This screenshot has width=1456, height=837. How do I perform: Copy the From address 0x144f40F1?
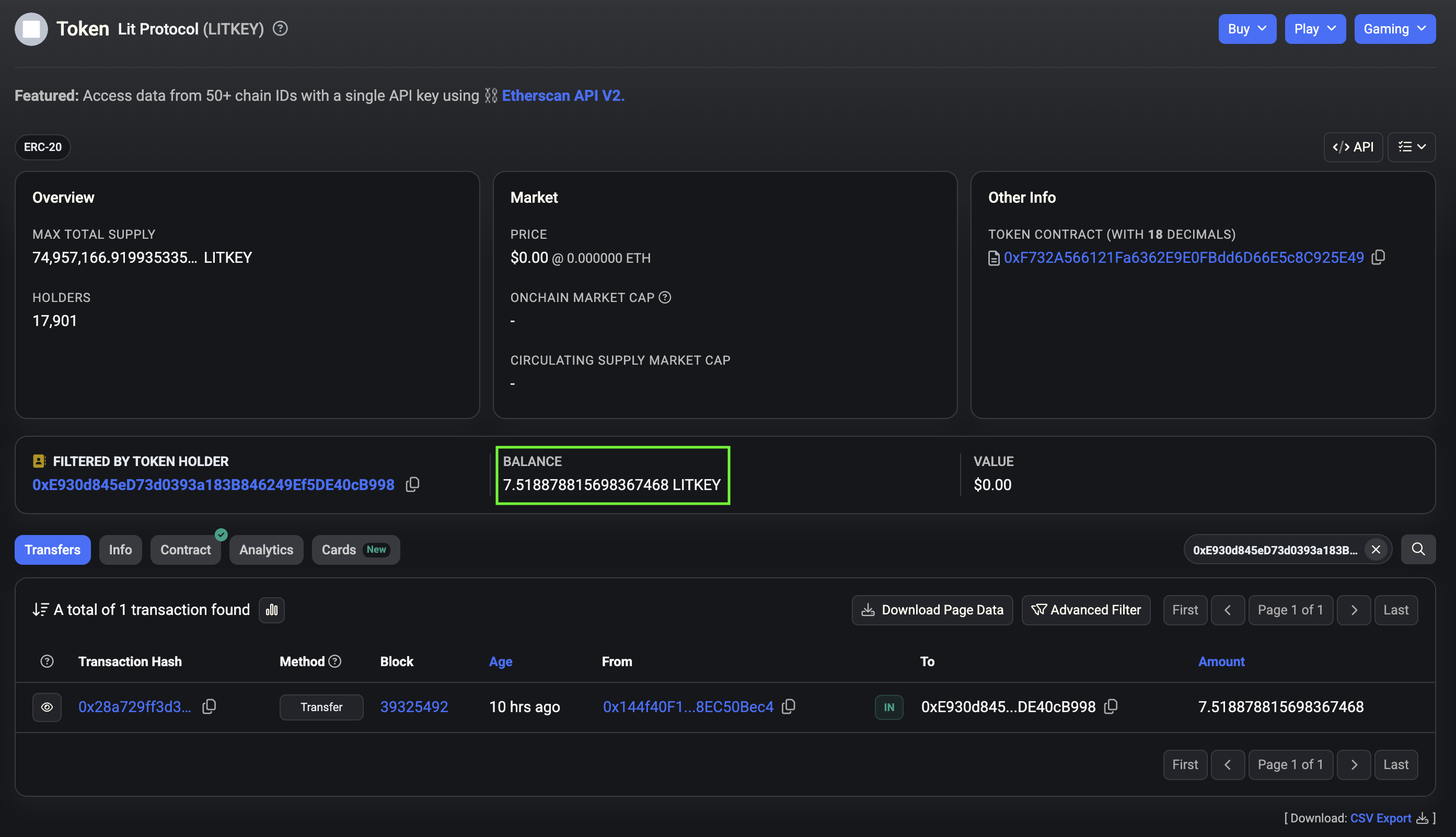click(789, 706)
